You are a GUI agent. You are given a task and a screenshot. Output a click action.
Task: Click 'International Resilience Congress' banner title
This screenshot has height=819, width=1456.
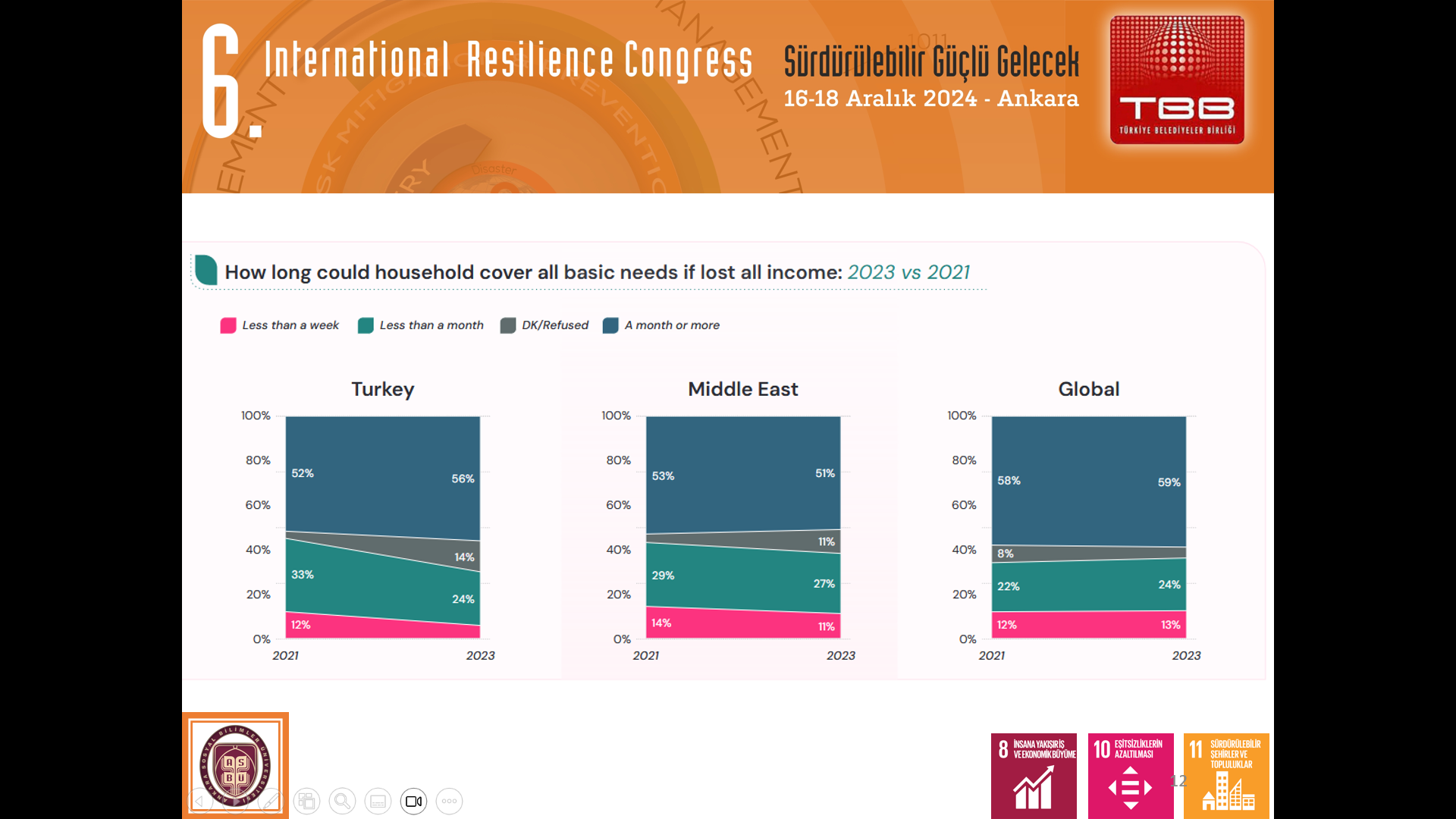tap(509, 61)
